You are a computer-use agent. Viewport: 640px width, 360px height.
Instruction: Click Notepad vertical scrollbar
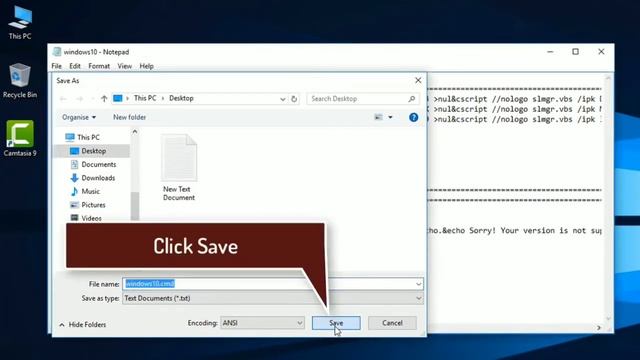coord(608,199)
